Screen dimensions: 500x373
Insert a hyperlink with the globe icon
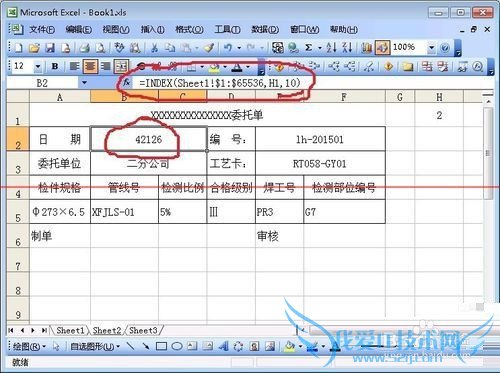[293, 48]
